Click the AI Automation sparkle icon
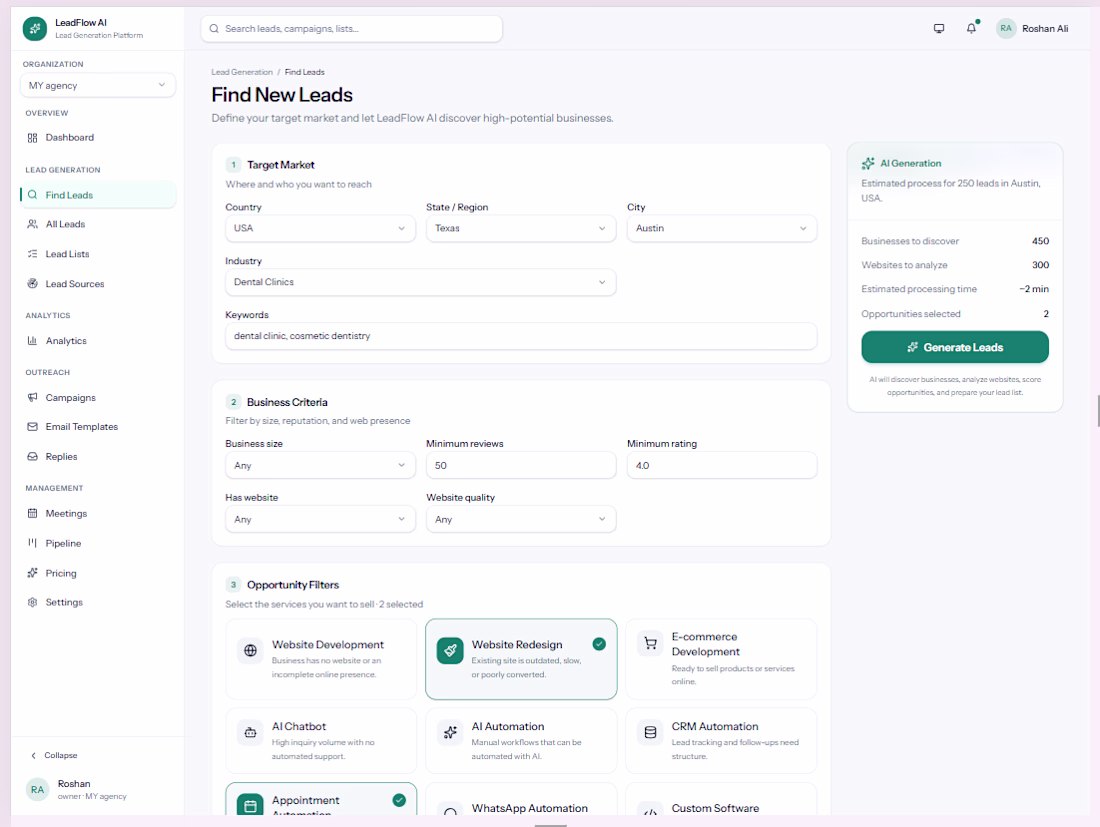Screen dimensions: 1100x827 point(450,732)
